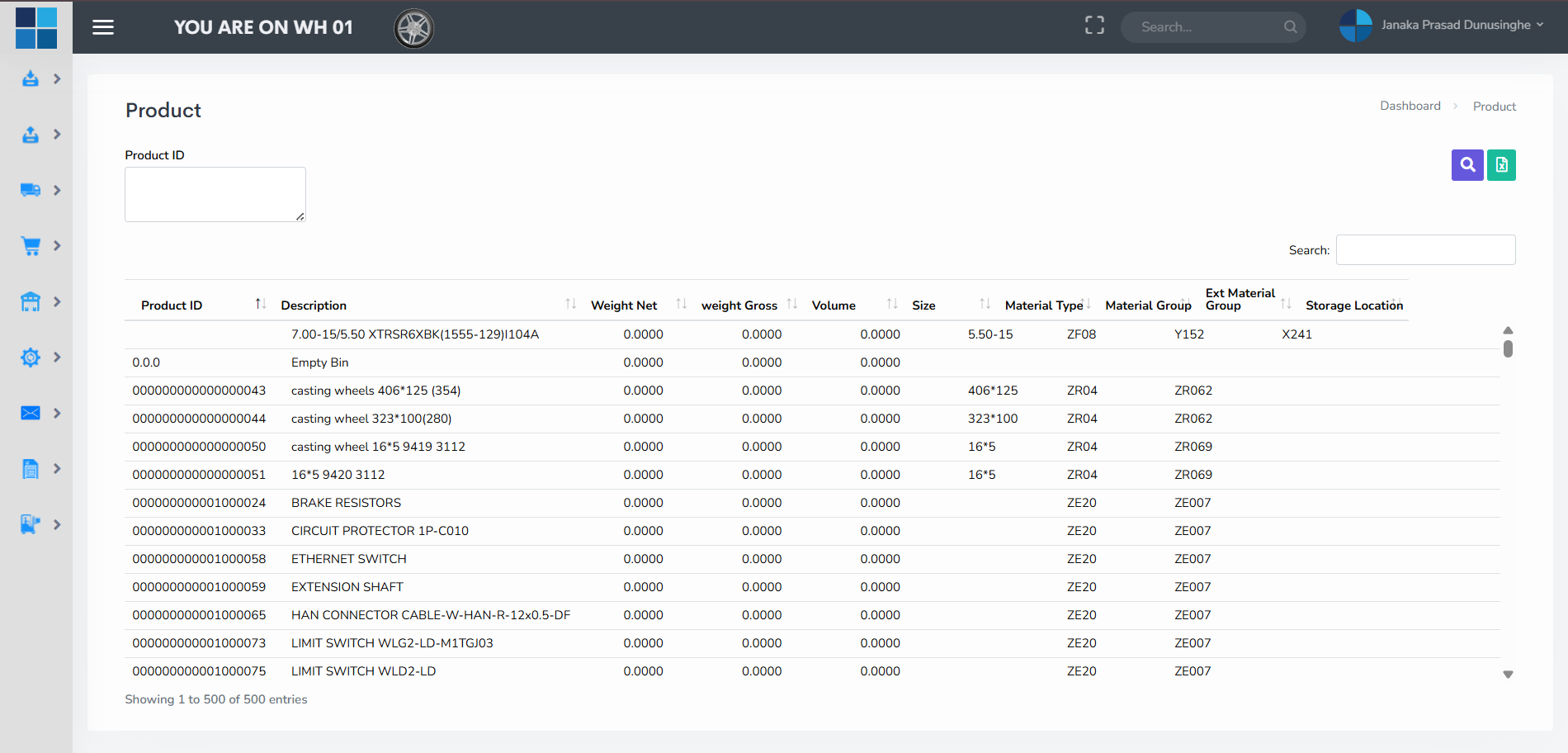Open the delivery truck sidebar menu
The width and height of the screenshot is (1568, 753).
[x=31, y=190]
